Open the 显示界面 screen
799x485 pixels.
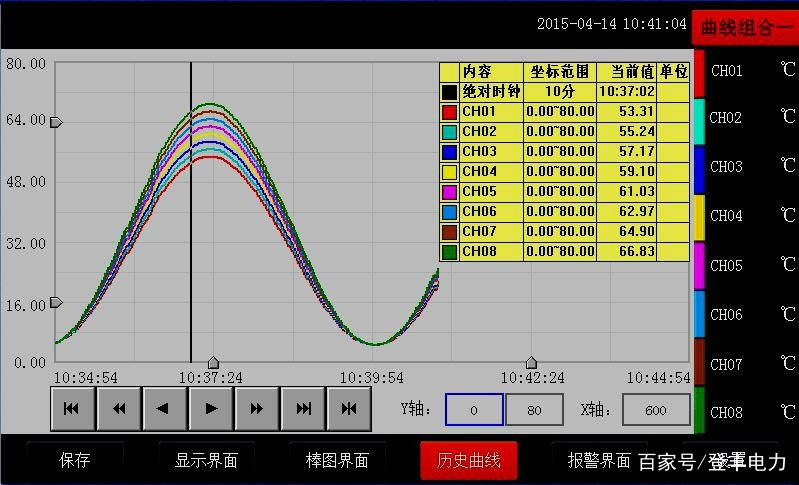[206, 460]
